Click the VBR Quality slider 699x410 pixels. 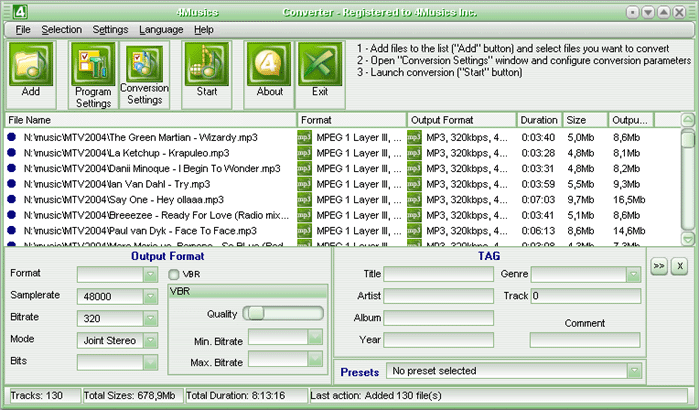285,313
